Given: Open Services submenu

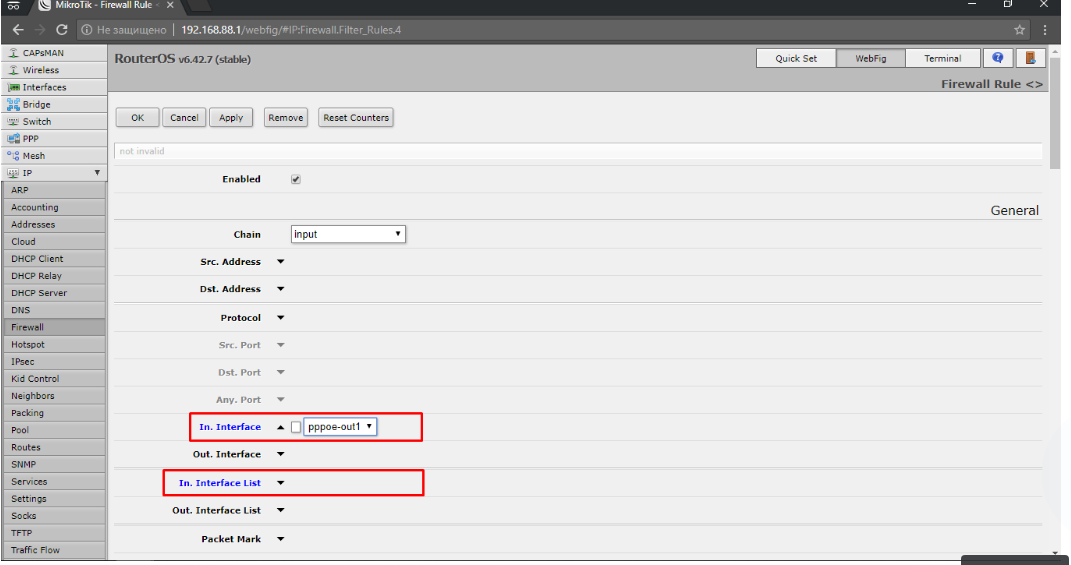Looking at the screenshot, I should click(x=54, y=481).
